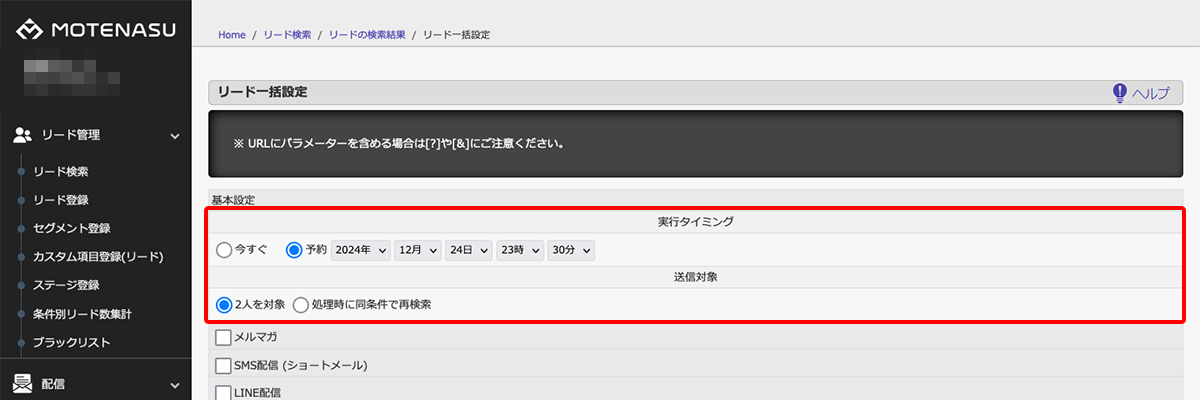Image resolution: width=1200 pixels, height=400 pixels.
Task: Collapse the リード管理 sidebar section chevron
Action: click(x=175, y=136)
